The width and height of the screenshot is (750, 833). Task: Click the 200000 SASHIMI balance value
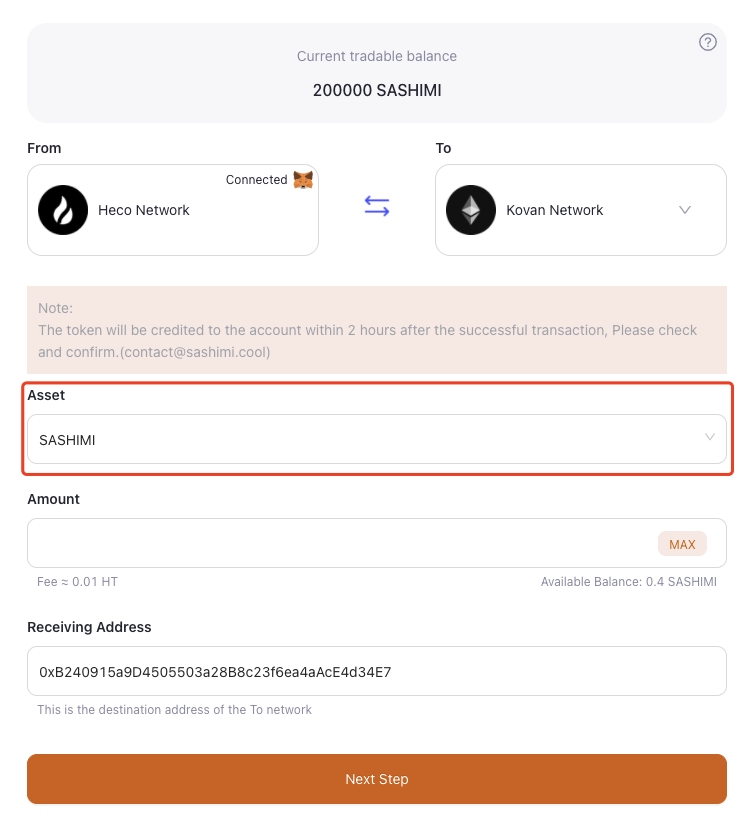point(377,90)
